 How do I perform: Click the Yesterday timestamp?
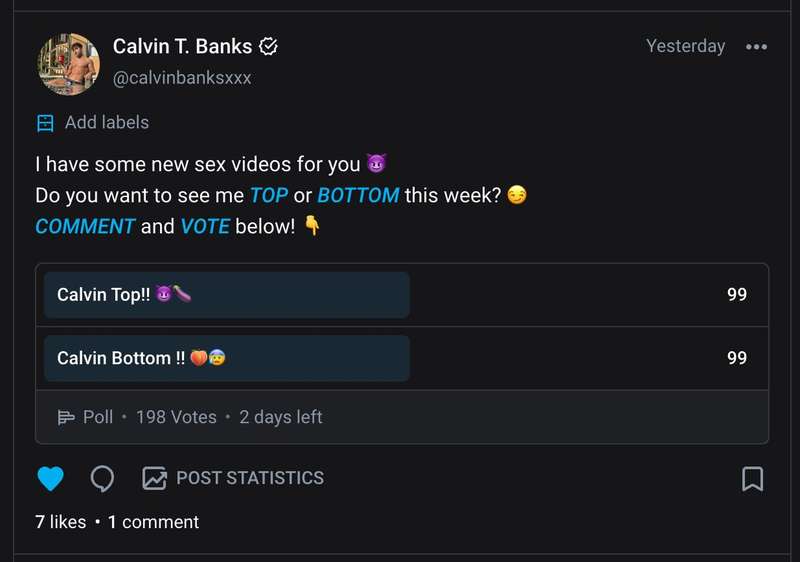point(685,46)
